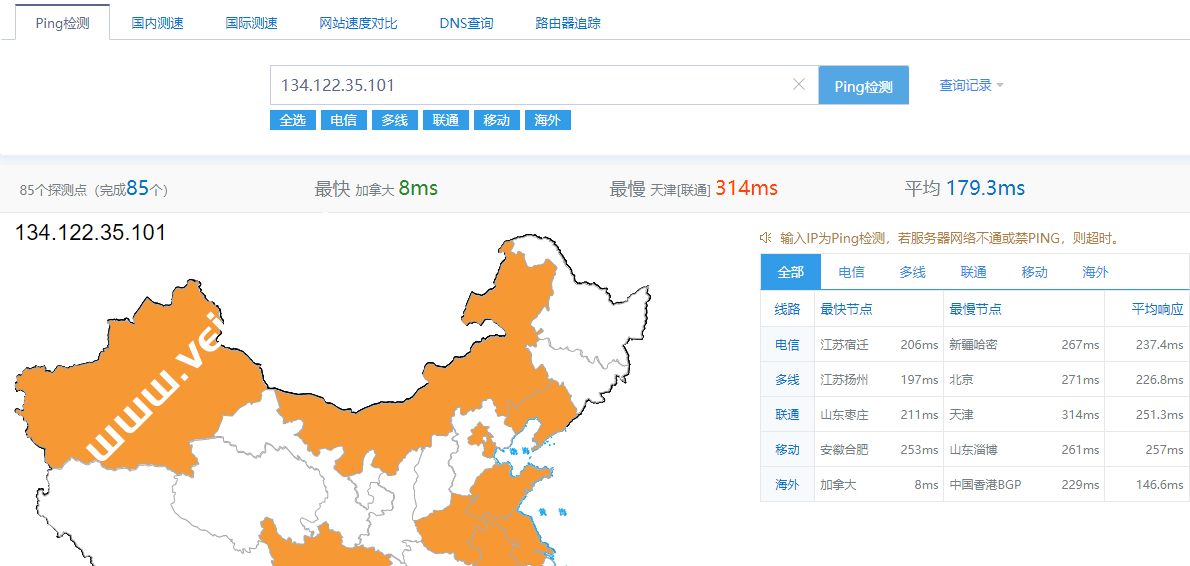This screenshot has width=1190, height=566.
Task: Click the 最慢 314ms summary value
Action: (746, 188)
